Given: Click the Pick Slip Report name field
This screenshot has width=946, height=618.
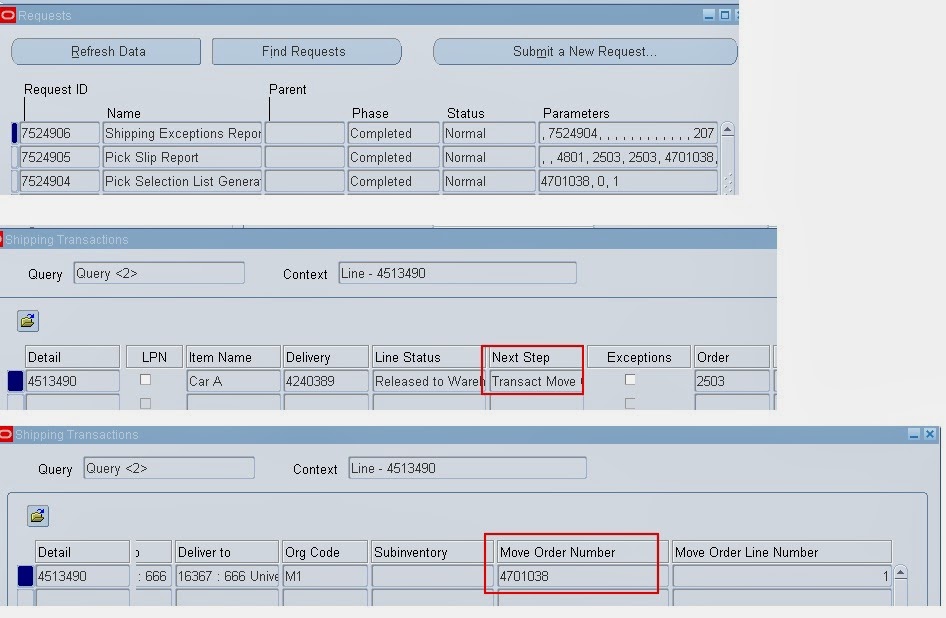Looking at the screenshot, I should pos(182,158).
